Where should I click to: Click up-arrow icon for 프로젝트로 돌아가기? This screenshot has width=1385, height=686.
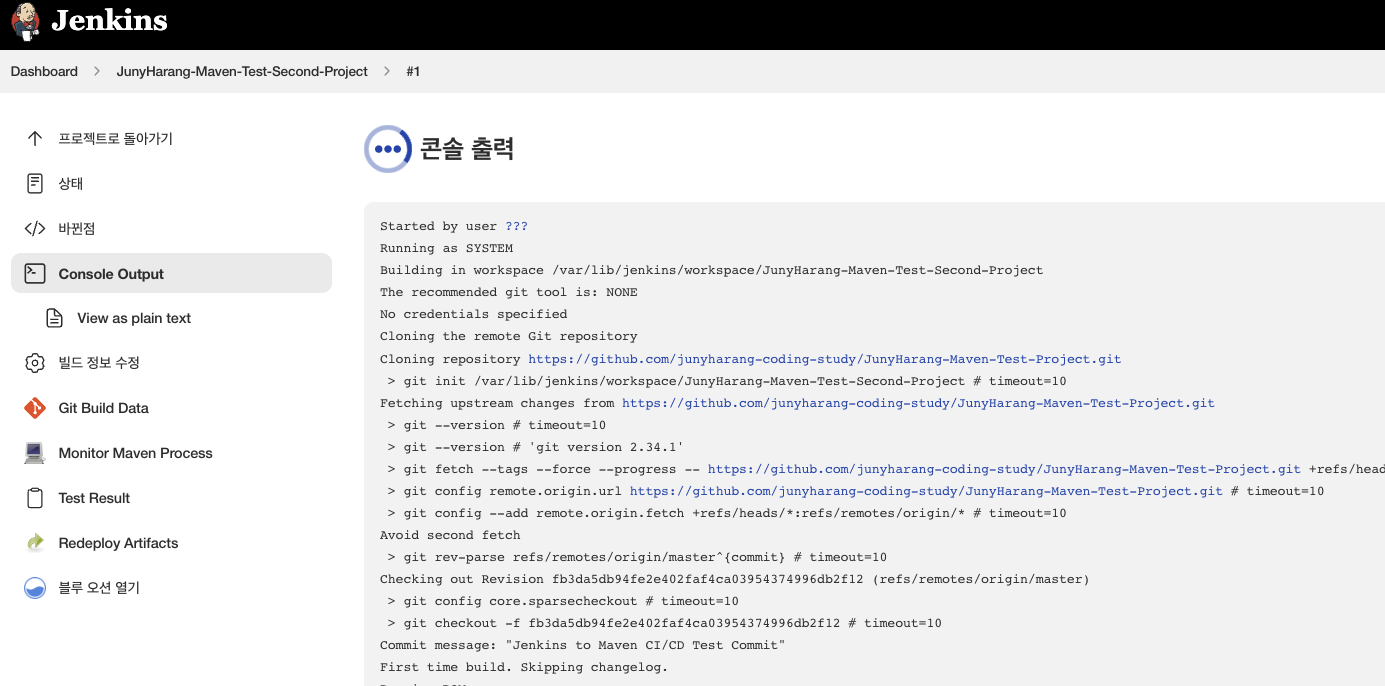(x=35, y=139)
